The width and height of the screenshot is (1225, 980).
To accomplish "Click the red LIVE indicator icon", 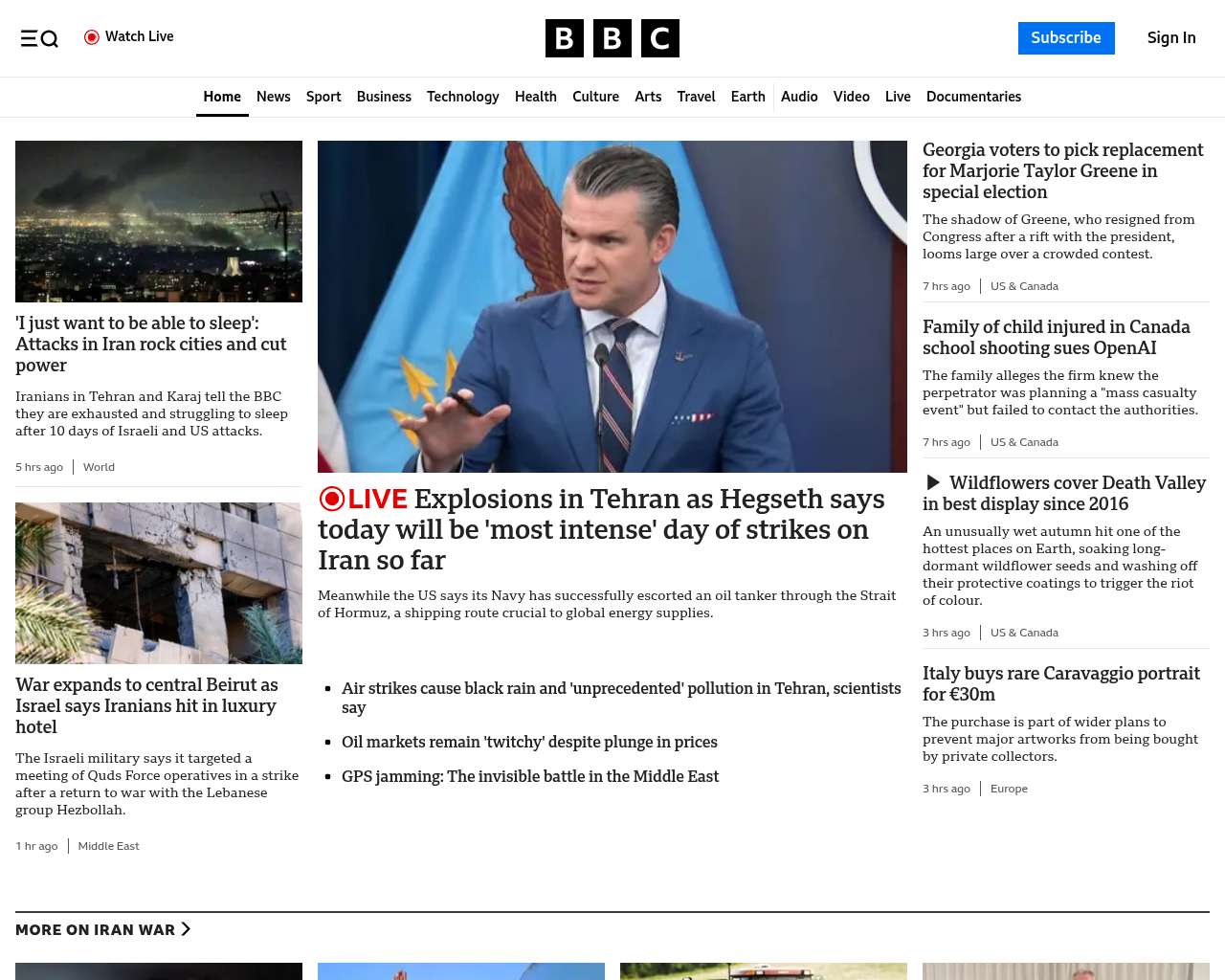I will [x=332, y=499].
